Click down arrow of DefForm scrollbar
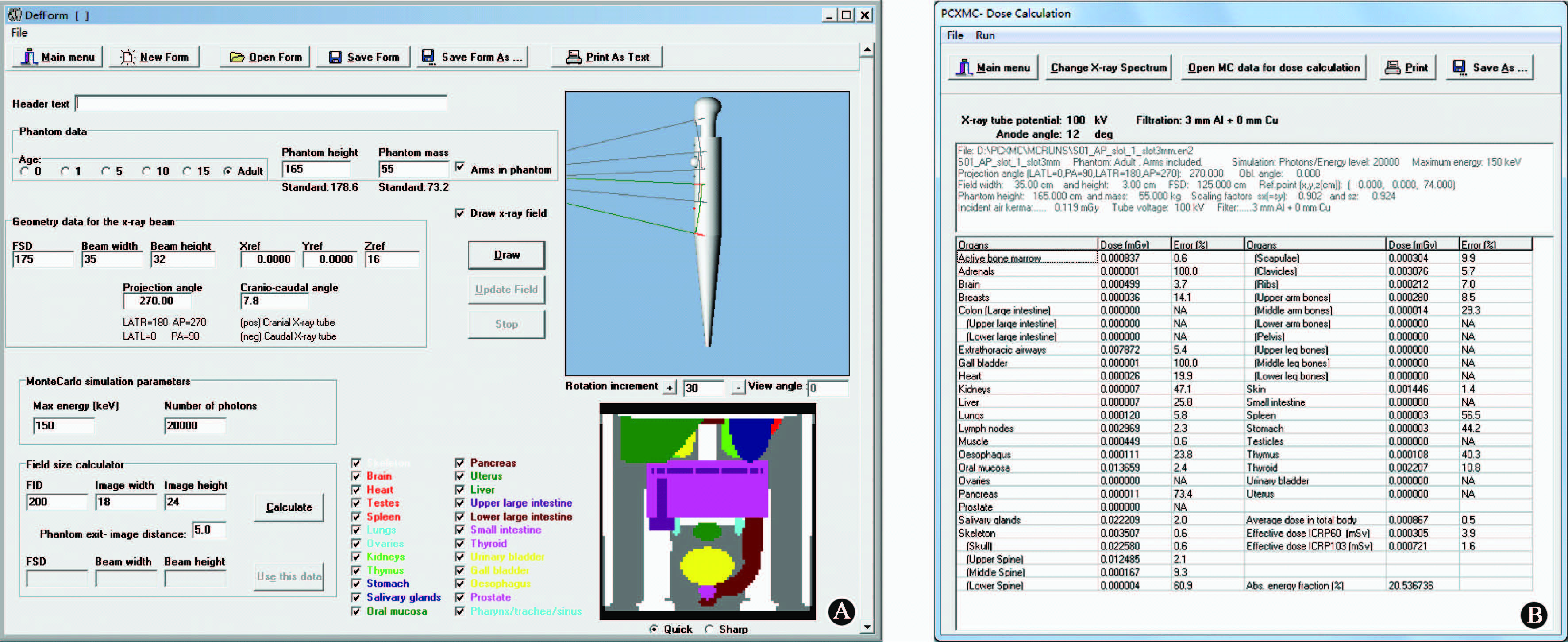1568x642 pixels. tap(867, 627)
